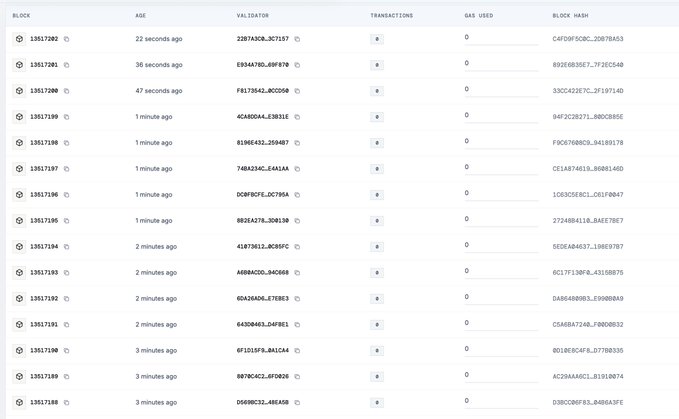Click the cube icon for block 13517196

click(x=19, y=195)
